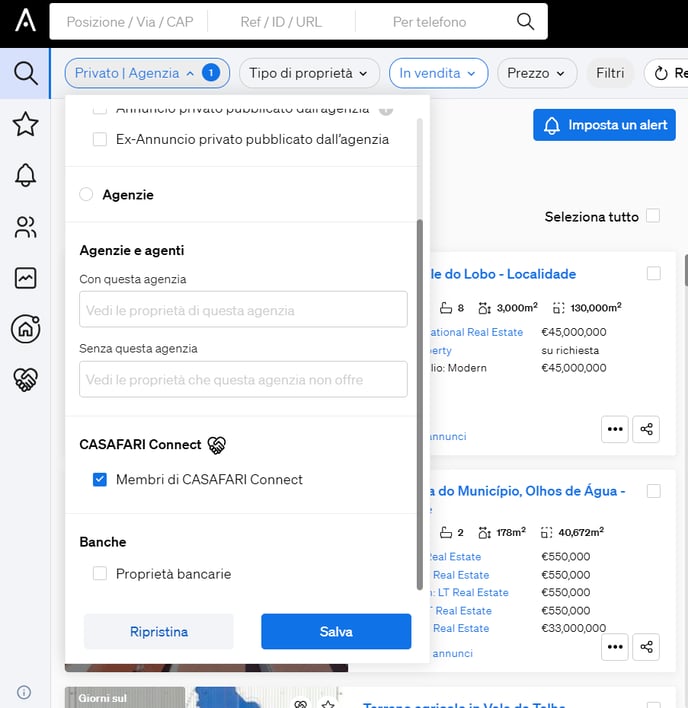
Task: Select the Agenzie radio option
Action: (x=86, y=194)
